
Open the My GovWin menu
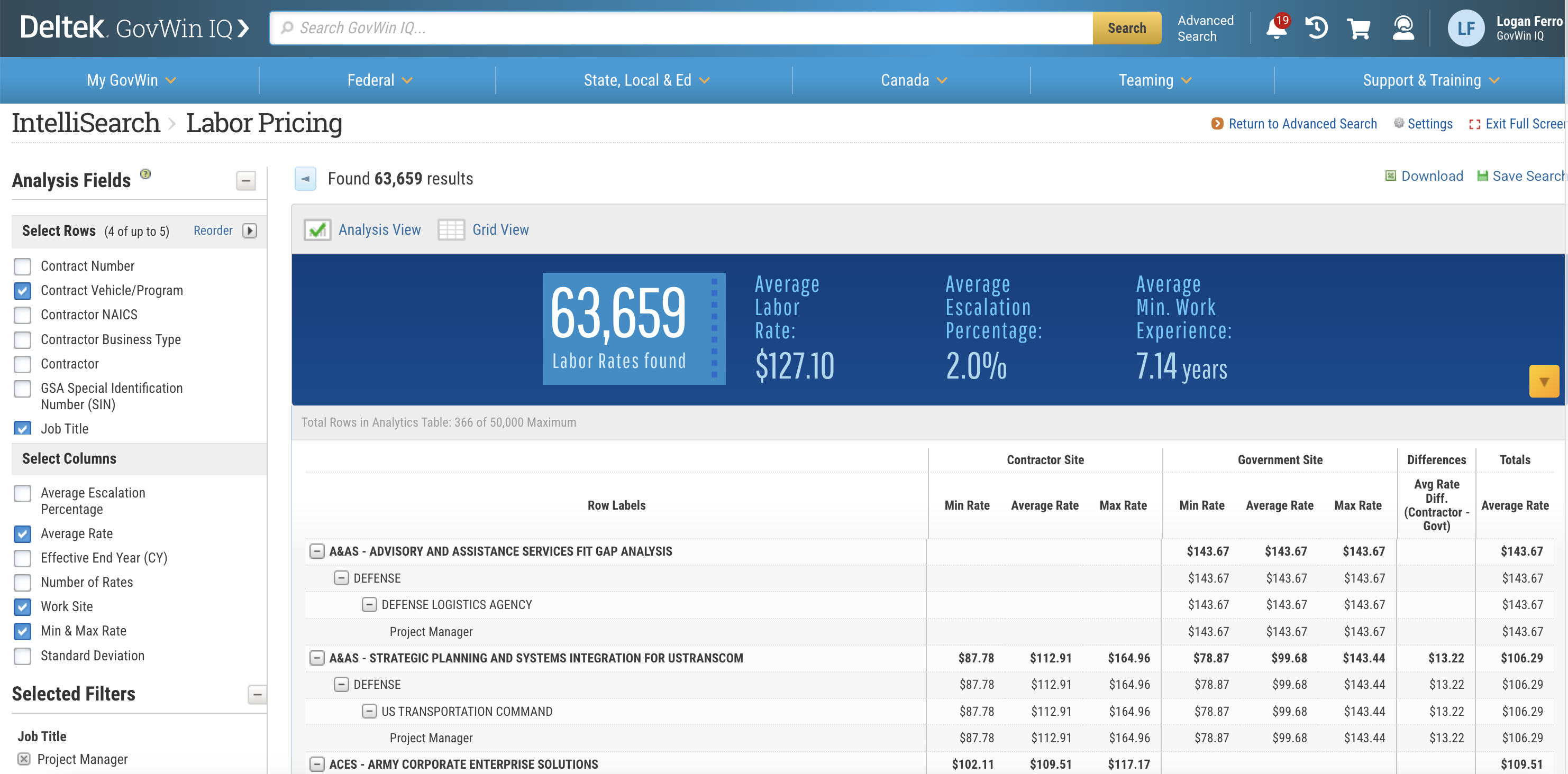[131, 80]
